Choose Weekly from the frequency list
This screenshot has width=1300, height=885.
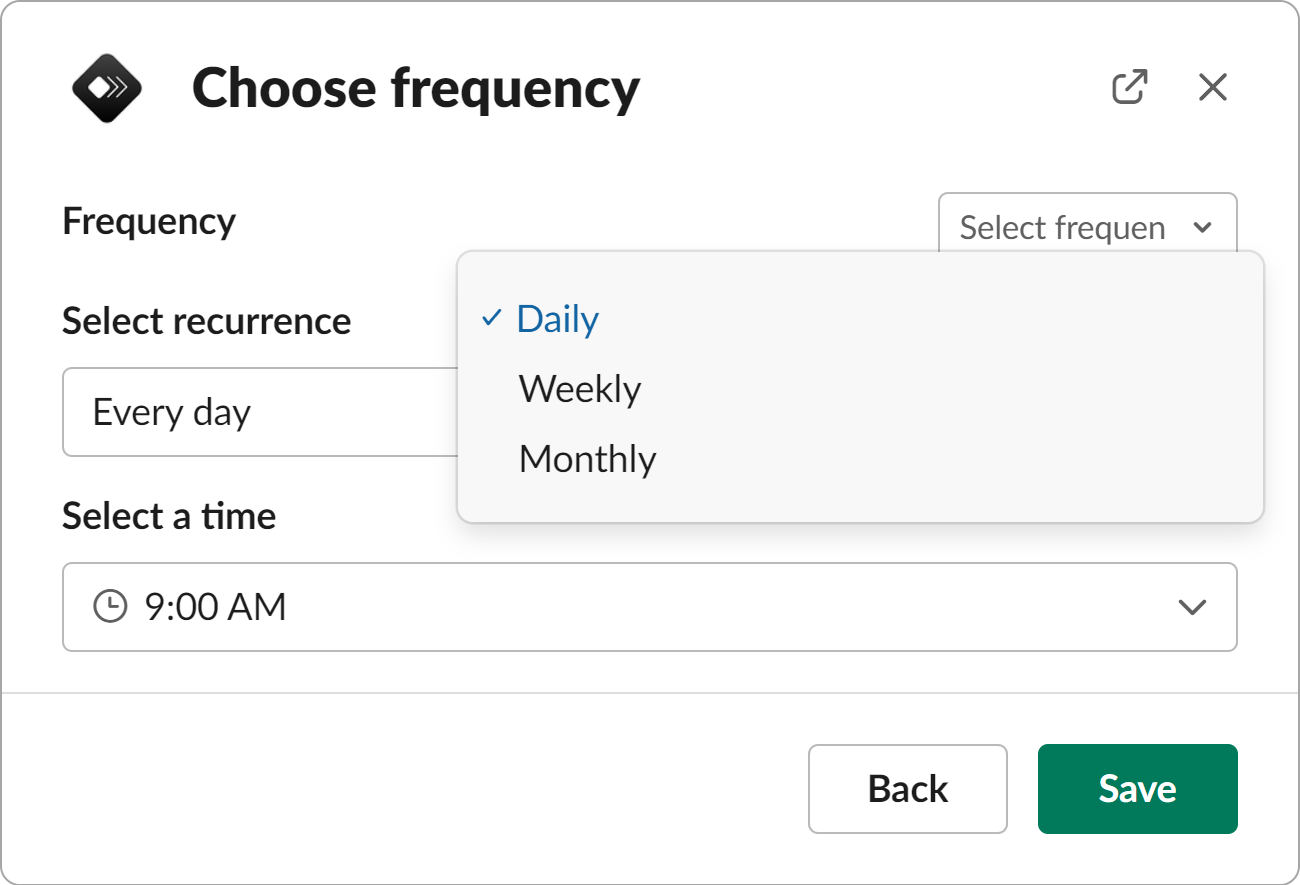(x=580, y=389)
